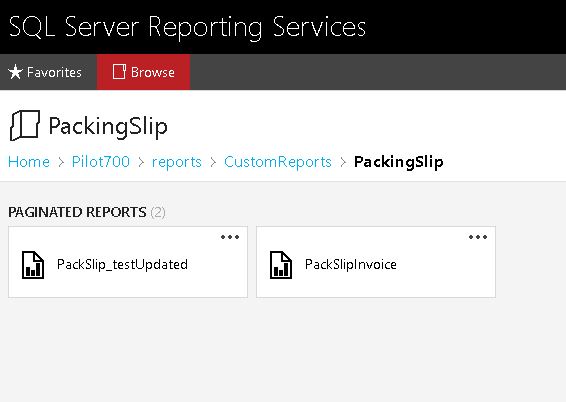This screenshot has height=402, width=566.
Task: Open the PackSlipInvoice report
Action: coord(376,262)
